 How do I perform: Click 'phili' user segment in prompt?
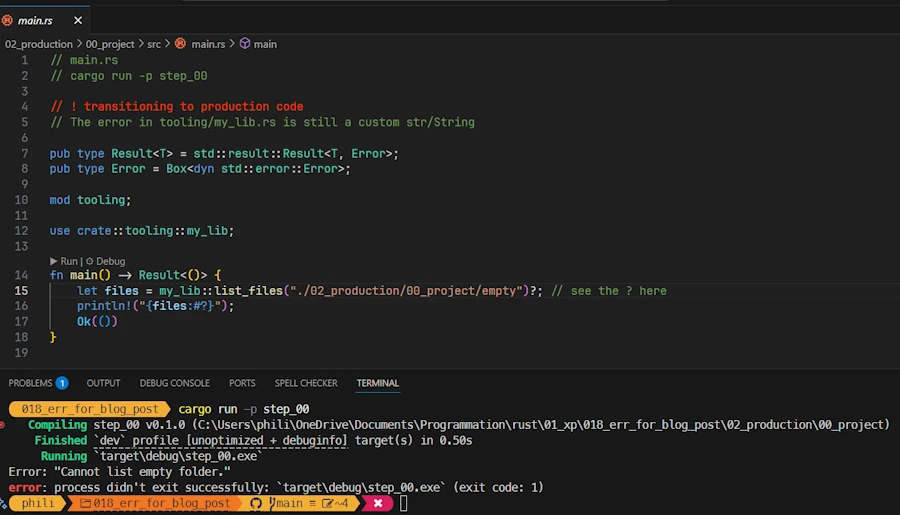click(38, 504)
